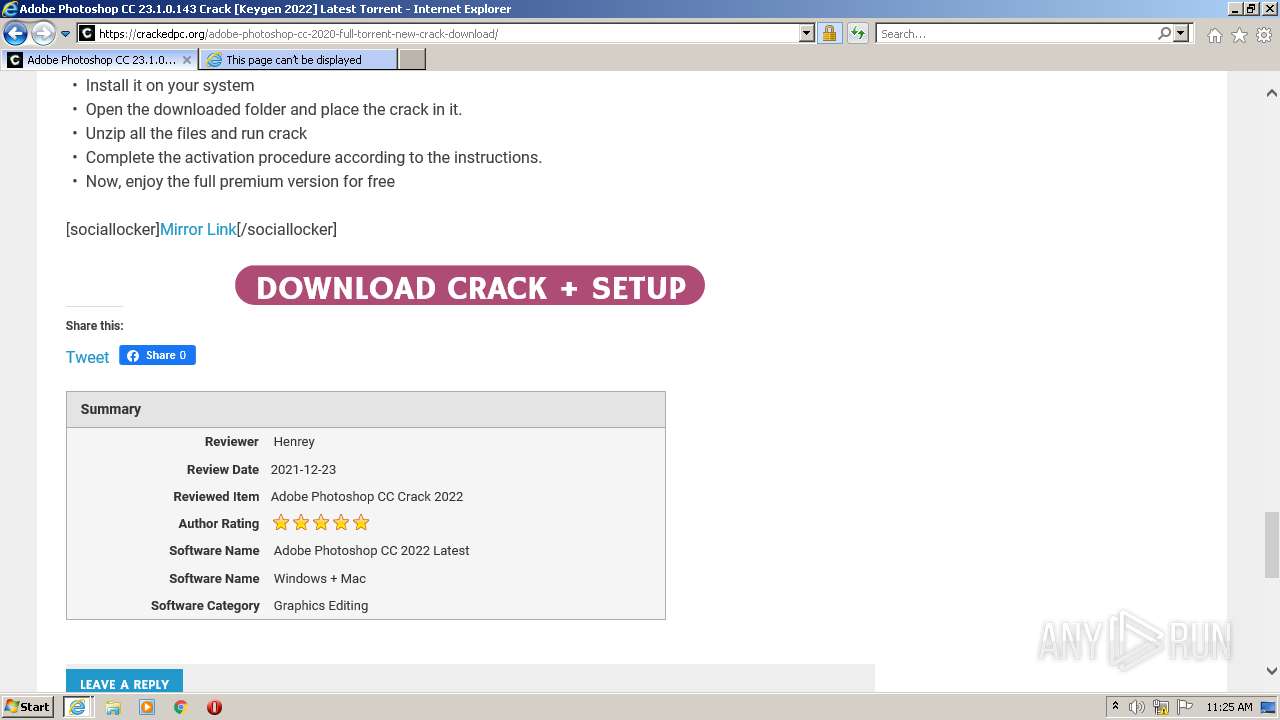Viewport: 1280px width, 720px height.
Task: Click the red Opera-style taskbar icon
Action: [214, 707]
